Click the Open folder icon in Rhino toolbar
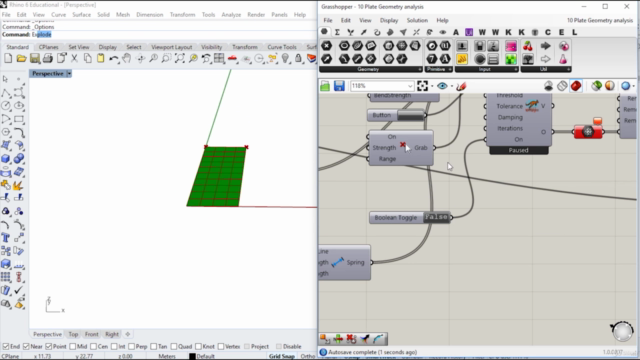 click(x=21, y=59)
